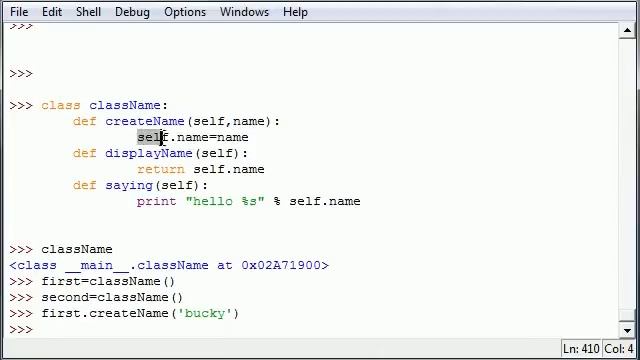Click 'createName' in the def line
640x360 pixels.
[145, 121]
